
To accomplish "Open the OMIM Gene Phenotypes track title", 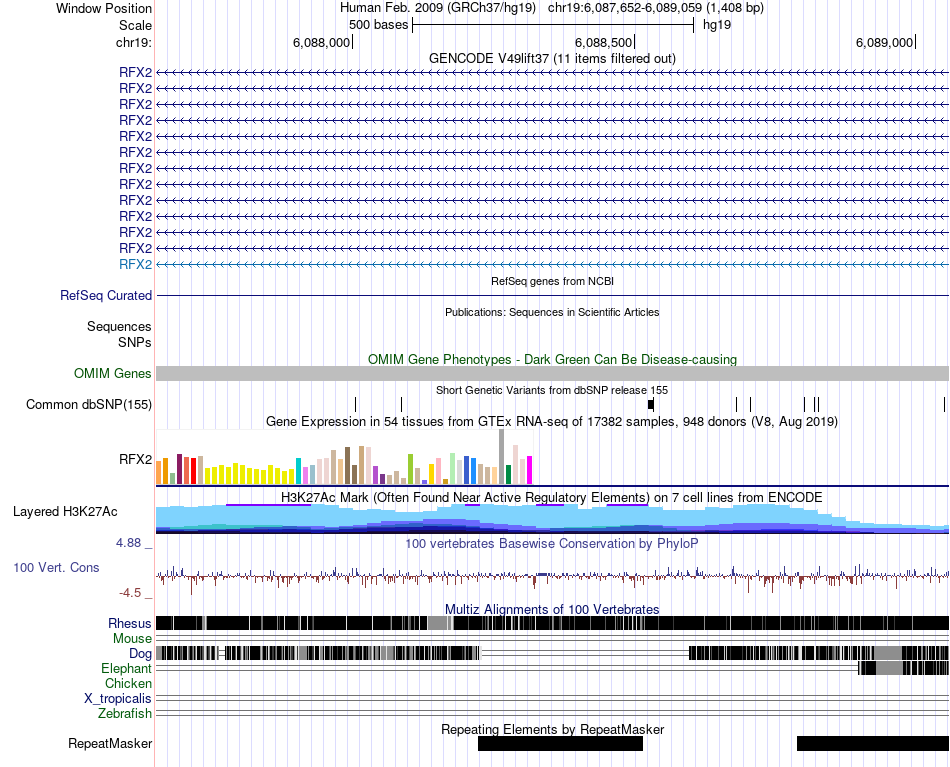I will click(552, 359).
